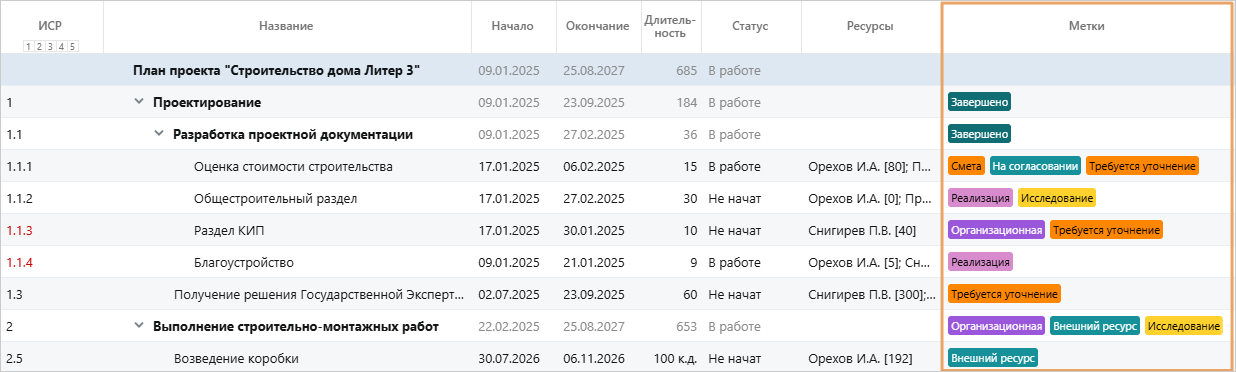
Task: Click the Смета orange tag
Action: click(x=966, y=166)
